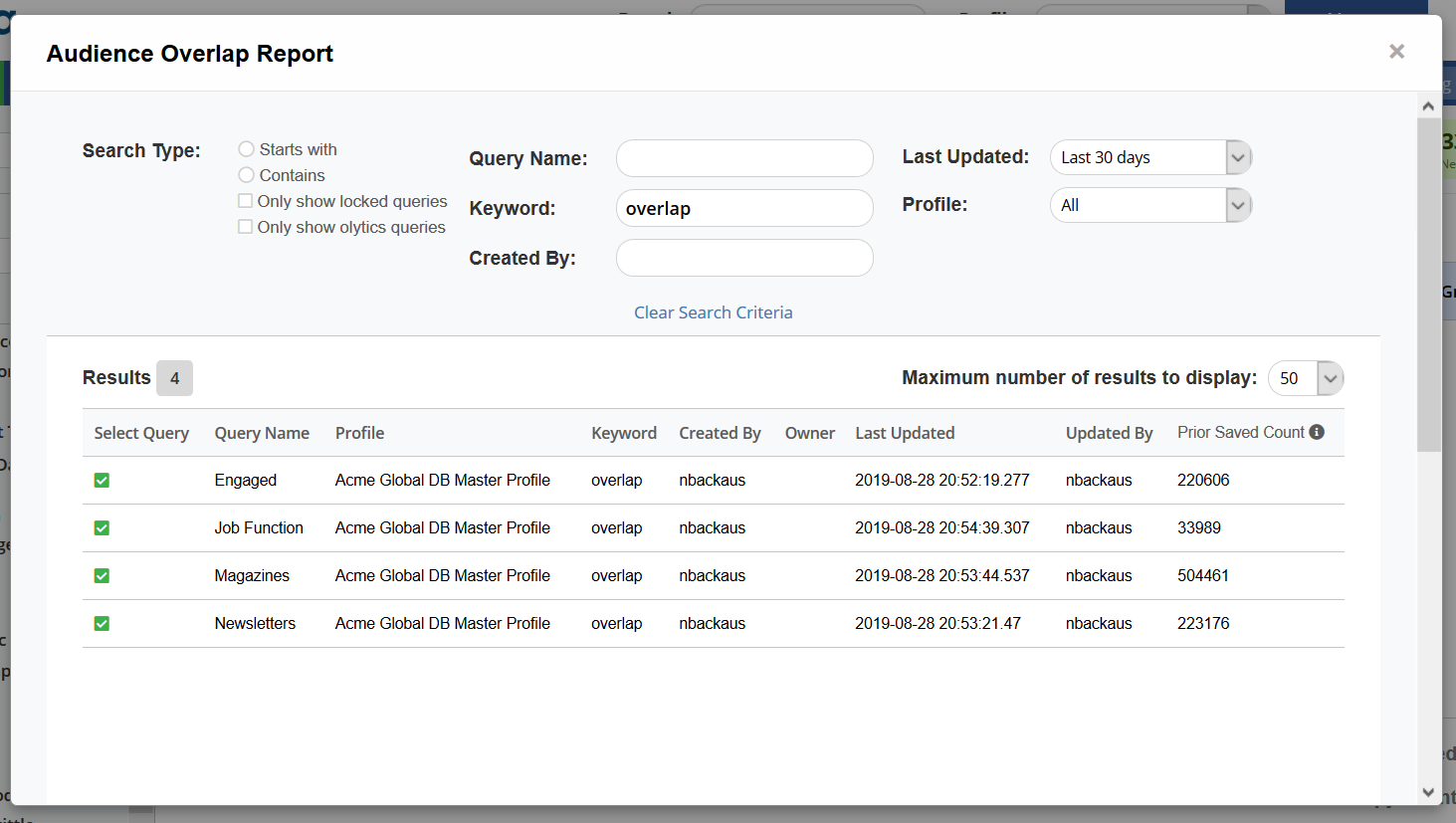Screen dimensions: 1456x823
Task: Click the results count badge 4
Action: (174, 378)
